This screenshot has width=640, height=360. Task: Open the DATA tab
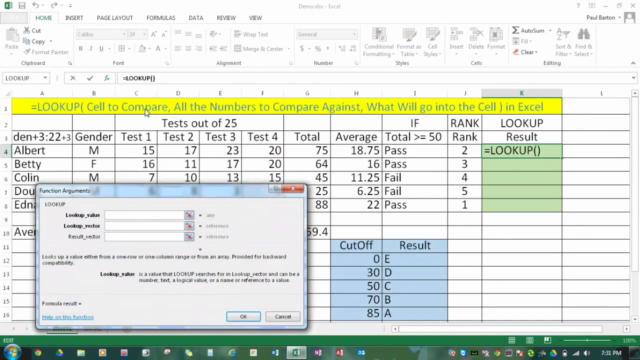tap(196, 18)
